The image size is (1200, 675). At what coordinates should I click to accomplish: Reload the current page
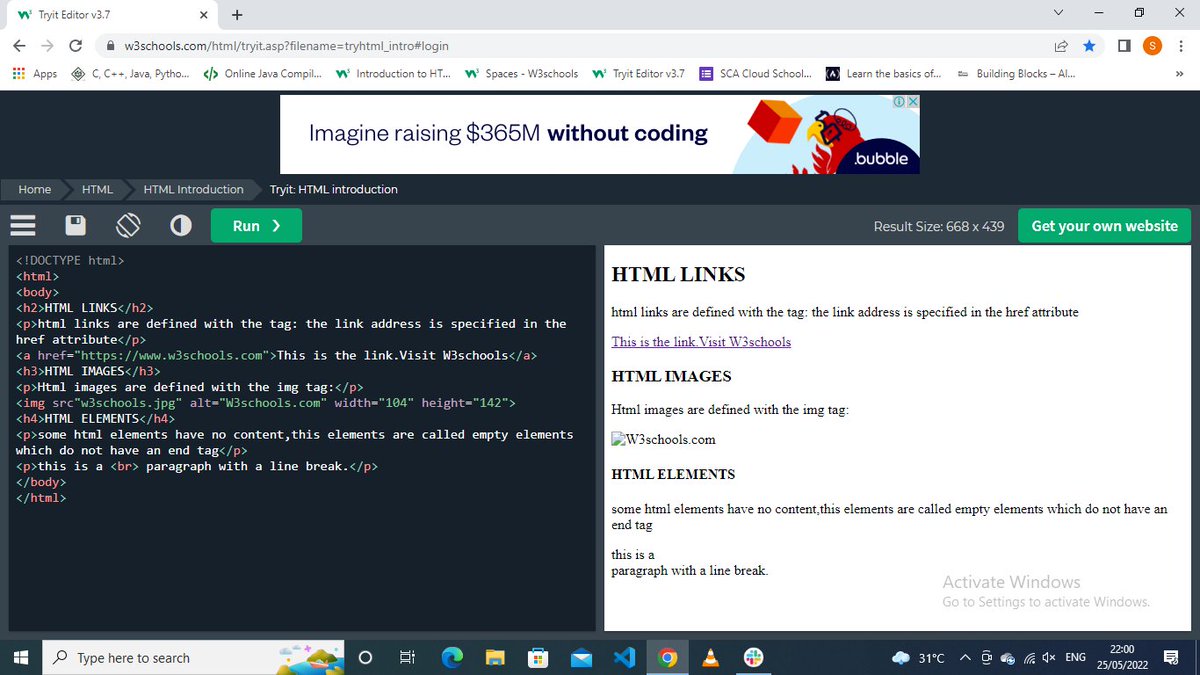coord(75,46)
